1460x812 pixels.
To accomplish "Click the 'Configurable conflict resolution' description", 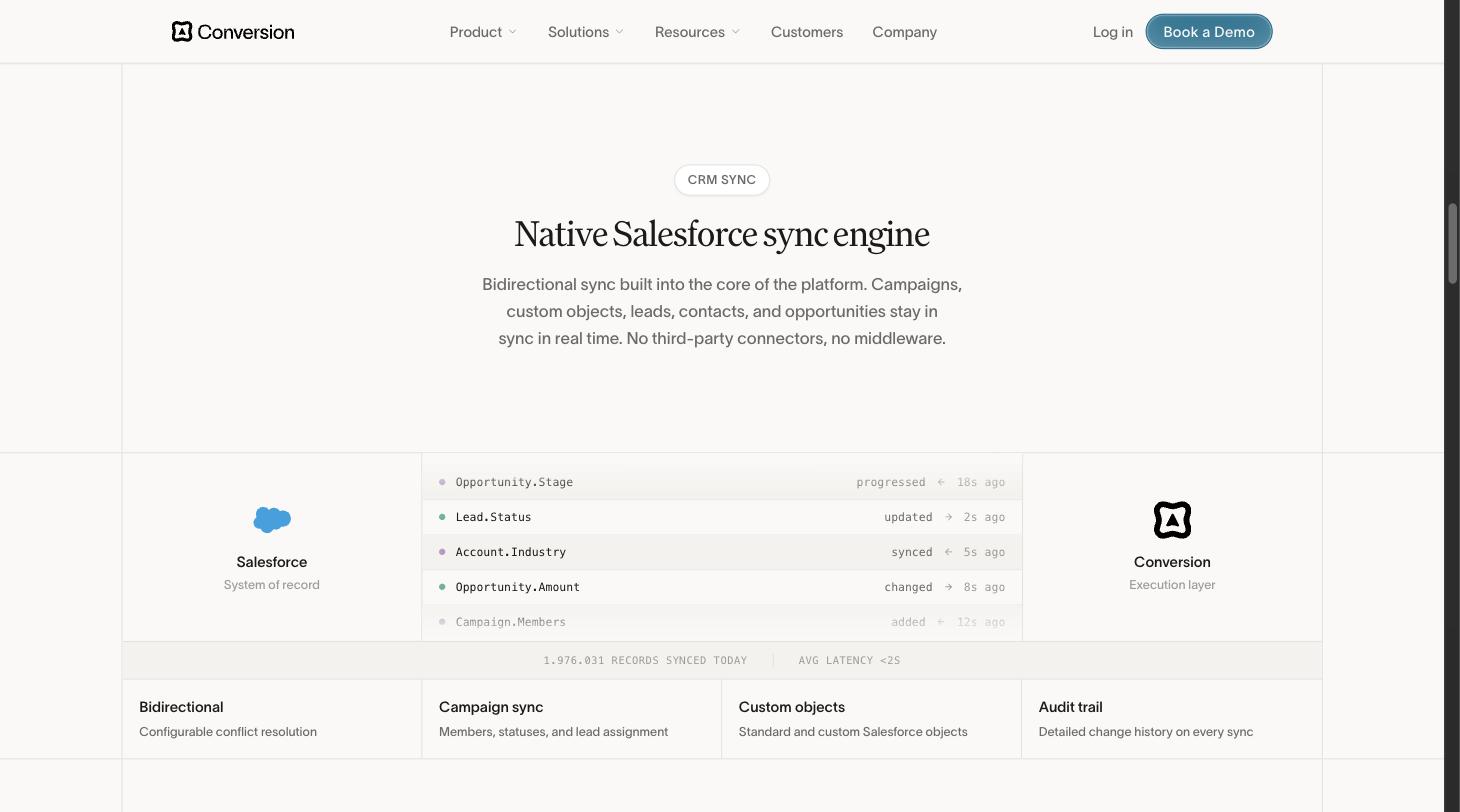I will (x=228, y=732).
